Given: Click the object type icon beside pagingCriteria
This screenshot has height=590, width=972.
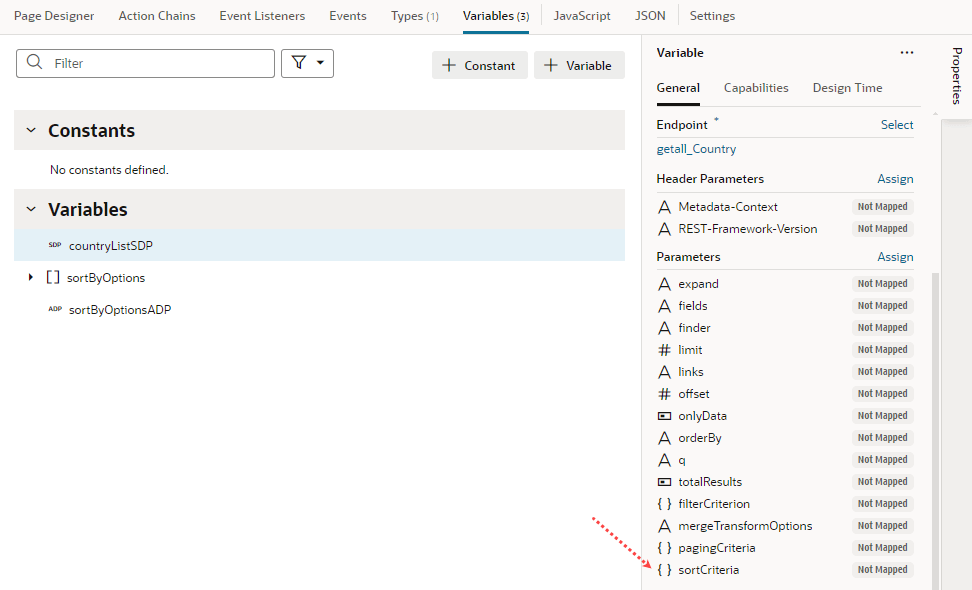Looking at the screenshot, I should (665, 547).
